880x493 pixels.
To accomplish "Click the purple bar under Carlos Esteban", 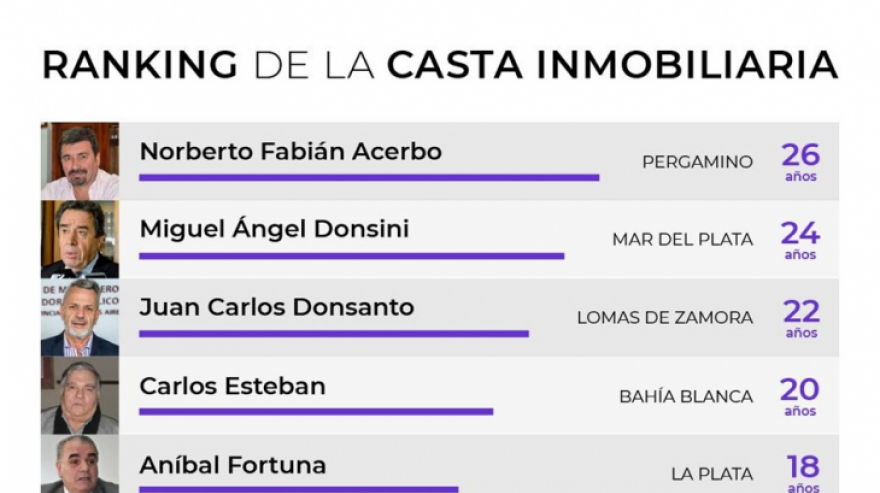I will click(x=316, y=412).
